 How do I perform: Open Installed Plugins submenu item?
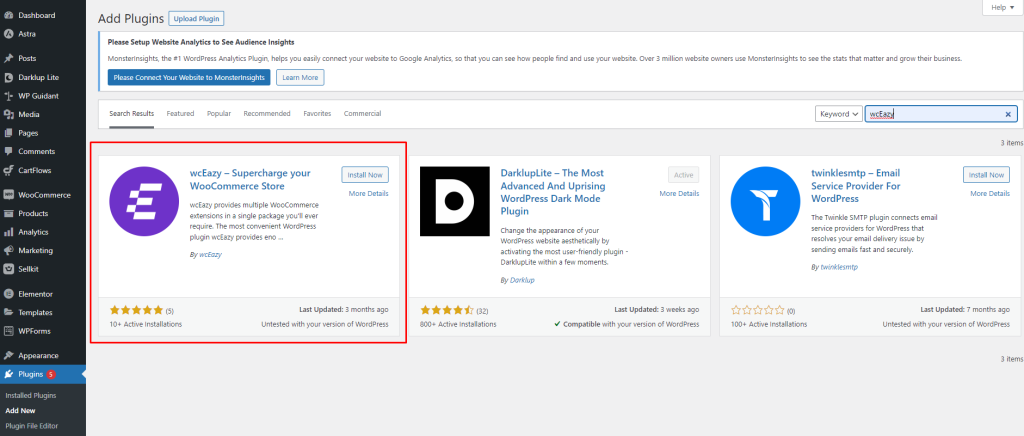pyautogui.click(x=31, y=396)
